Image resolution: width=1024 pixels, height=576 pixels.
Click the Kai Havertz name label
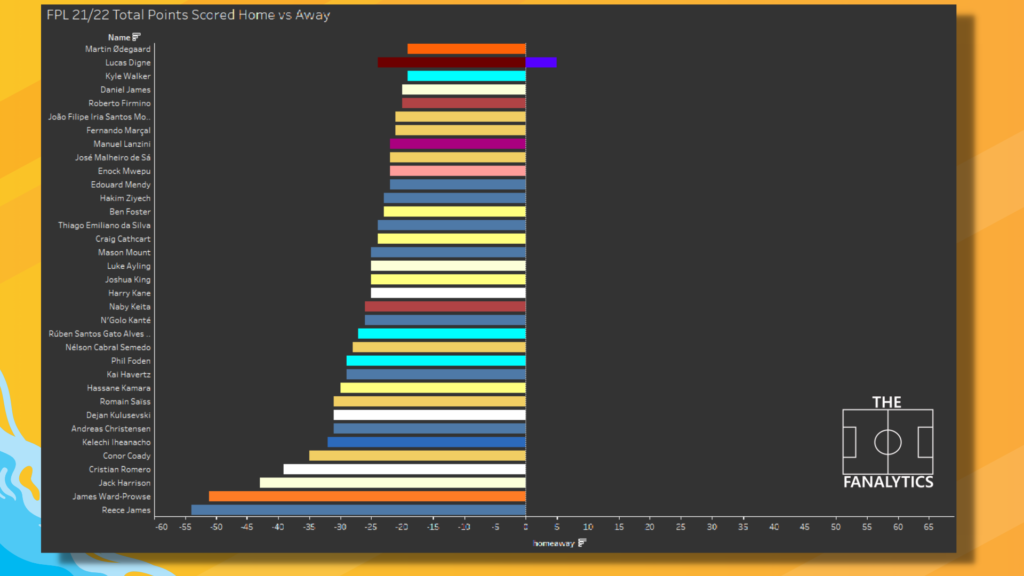click(129, 375)
